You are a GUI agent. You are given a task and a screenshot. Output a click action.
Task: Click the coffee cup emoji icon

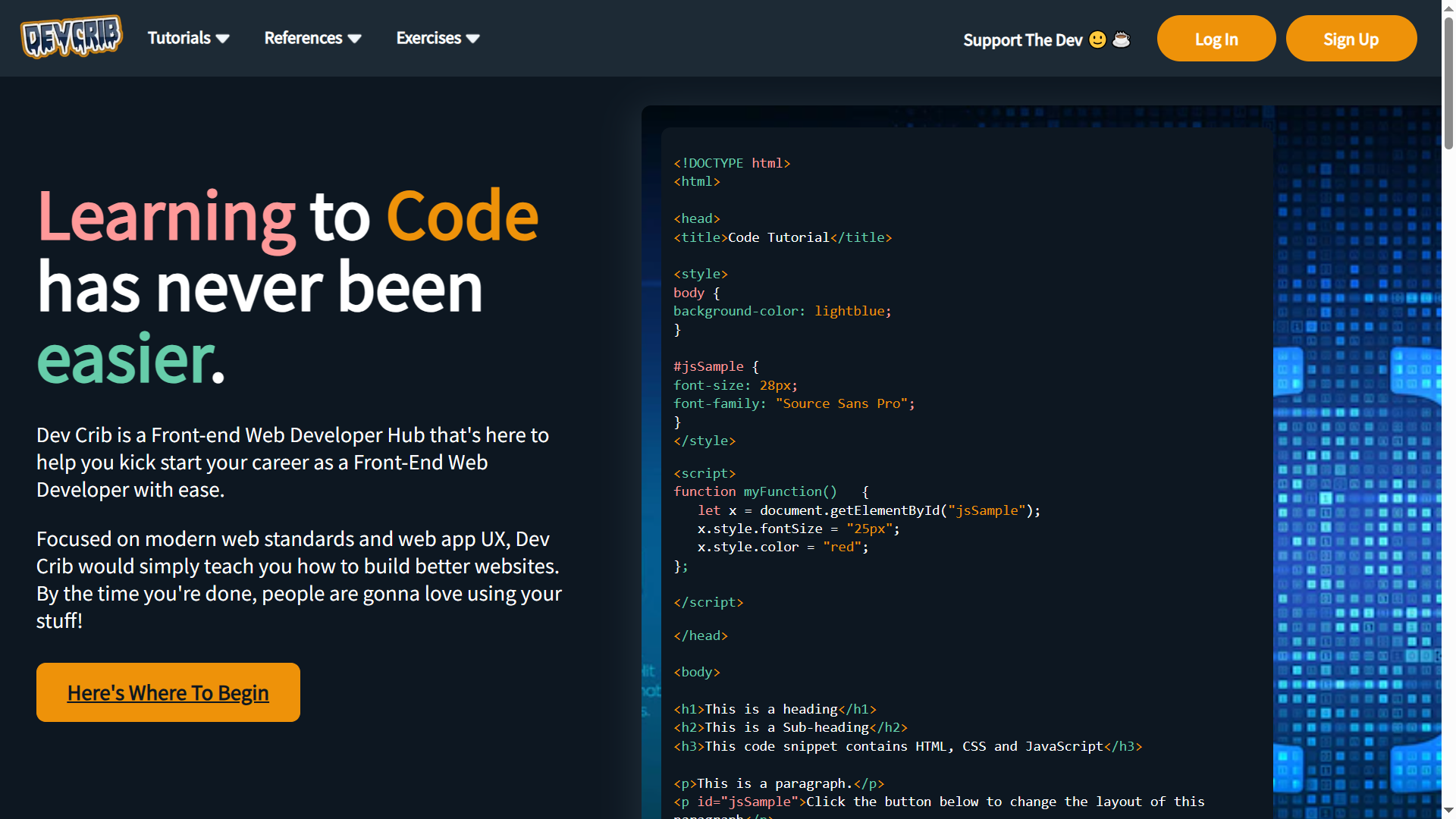tap(1121, 39)
